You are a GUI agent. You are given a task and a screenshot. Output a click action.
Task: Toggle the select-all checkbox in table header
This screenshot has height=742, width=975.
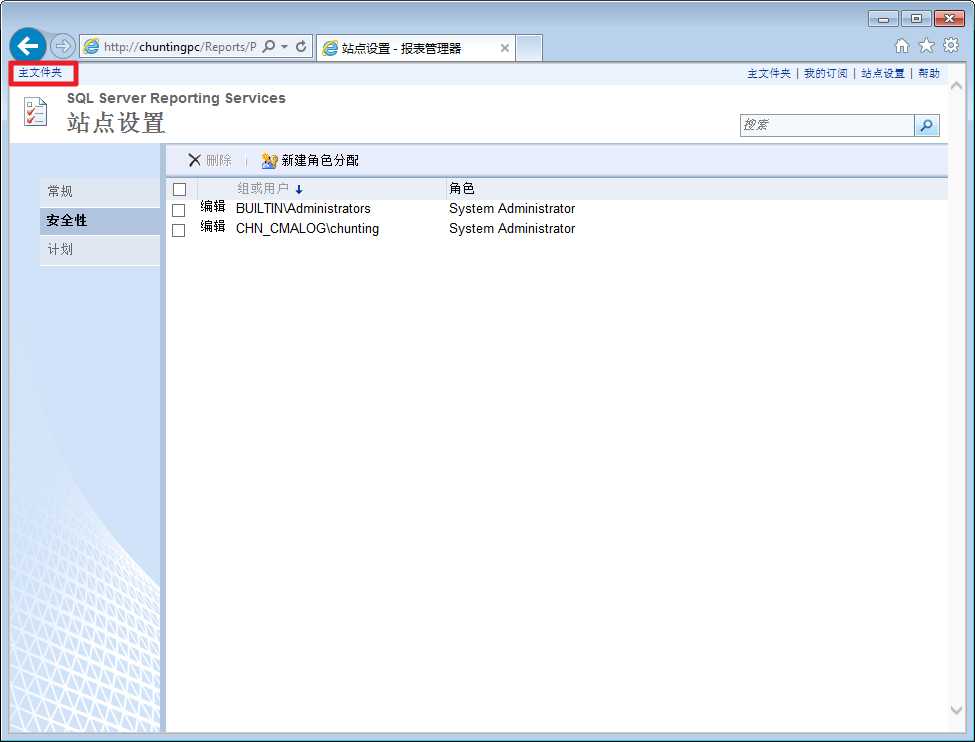[180, 190]
